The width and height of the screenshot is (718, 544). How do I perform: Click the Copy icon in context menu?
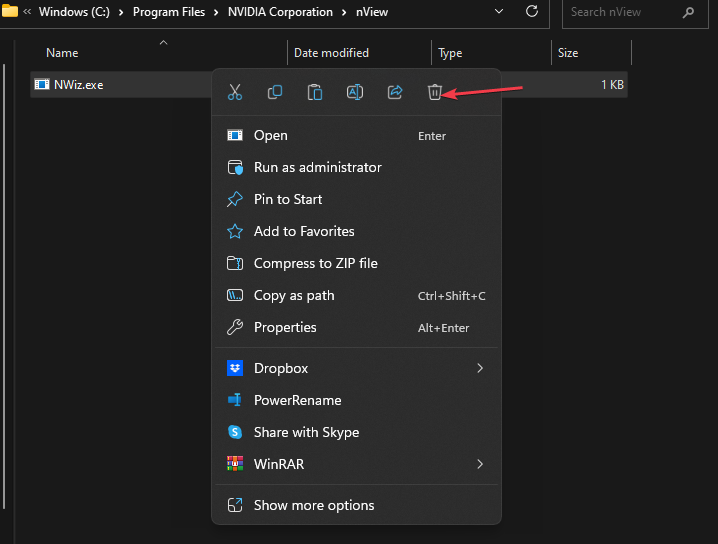pyautogui.click(x=275, y=92)
